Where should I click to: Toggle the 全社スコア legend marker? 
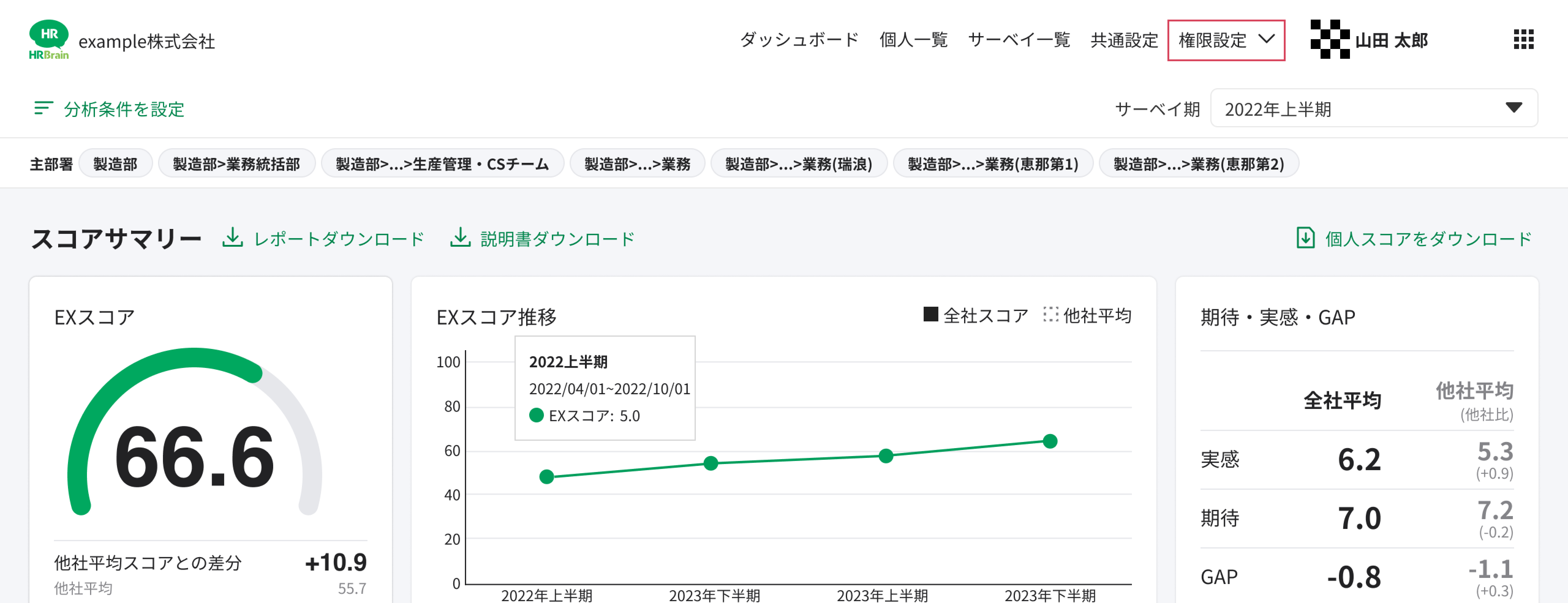[x=931, y=315]
